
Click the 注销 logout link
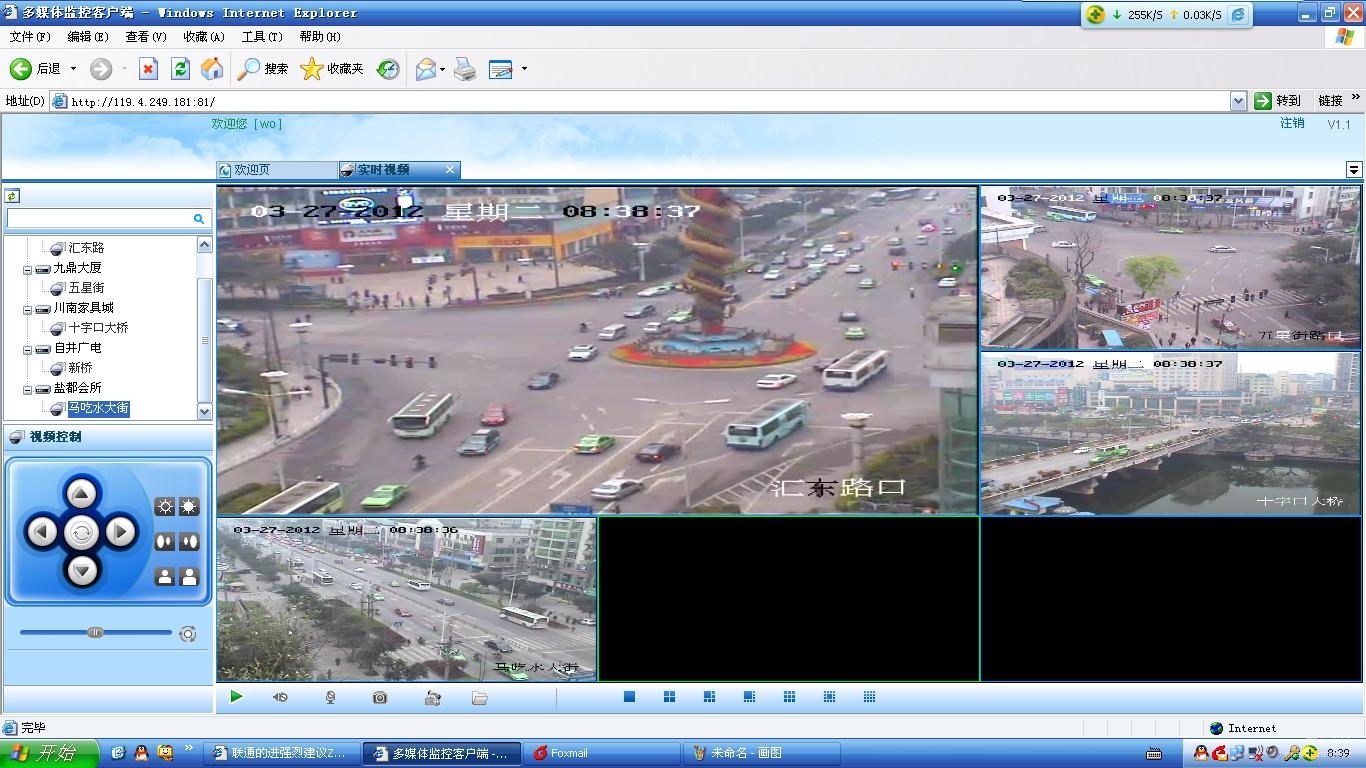1292,123
